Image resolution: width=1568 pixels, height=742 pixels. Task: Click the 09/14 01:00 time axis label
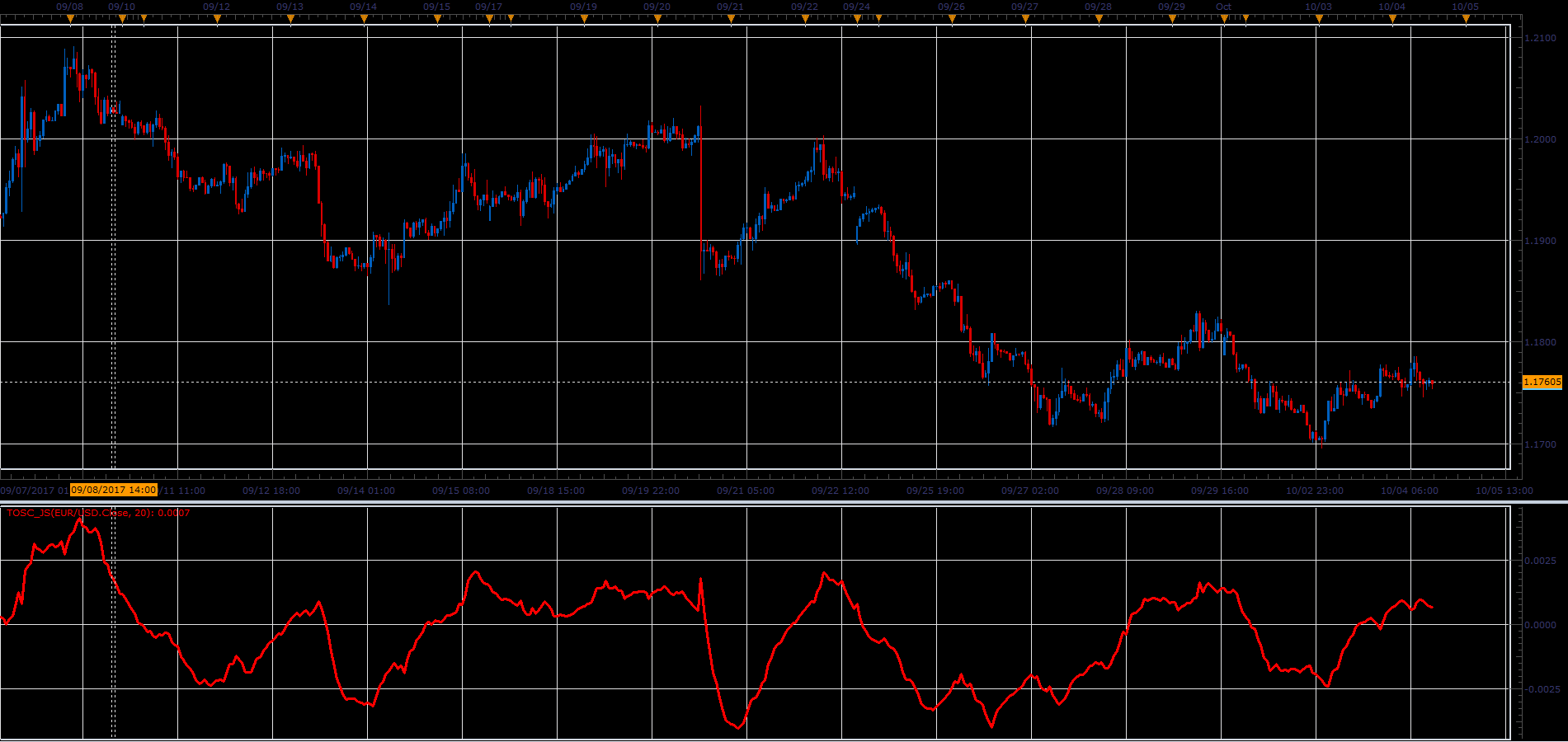tap(366, 491)
